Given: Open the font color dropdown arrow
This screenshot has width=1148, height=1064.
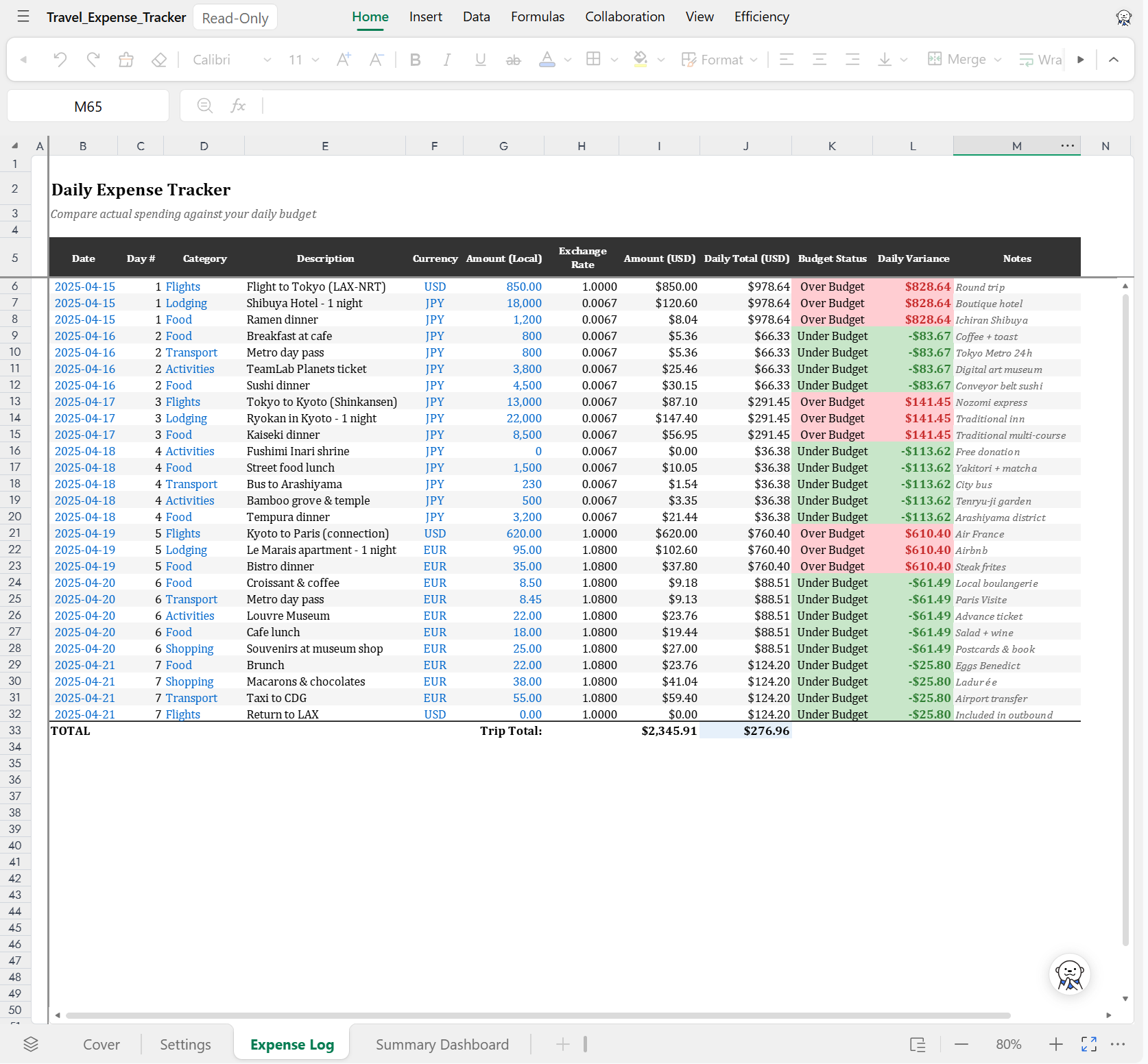Looking at the screenshot, I should 568,60.
